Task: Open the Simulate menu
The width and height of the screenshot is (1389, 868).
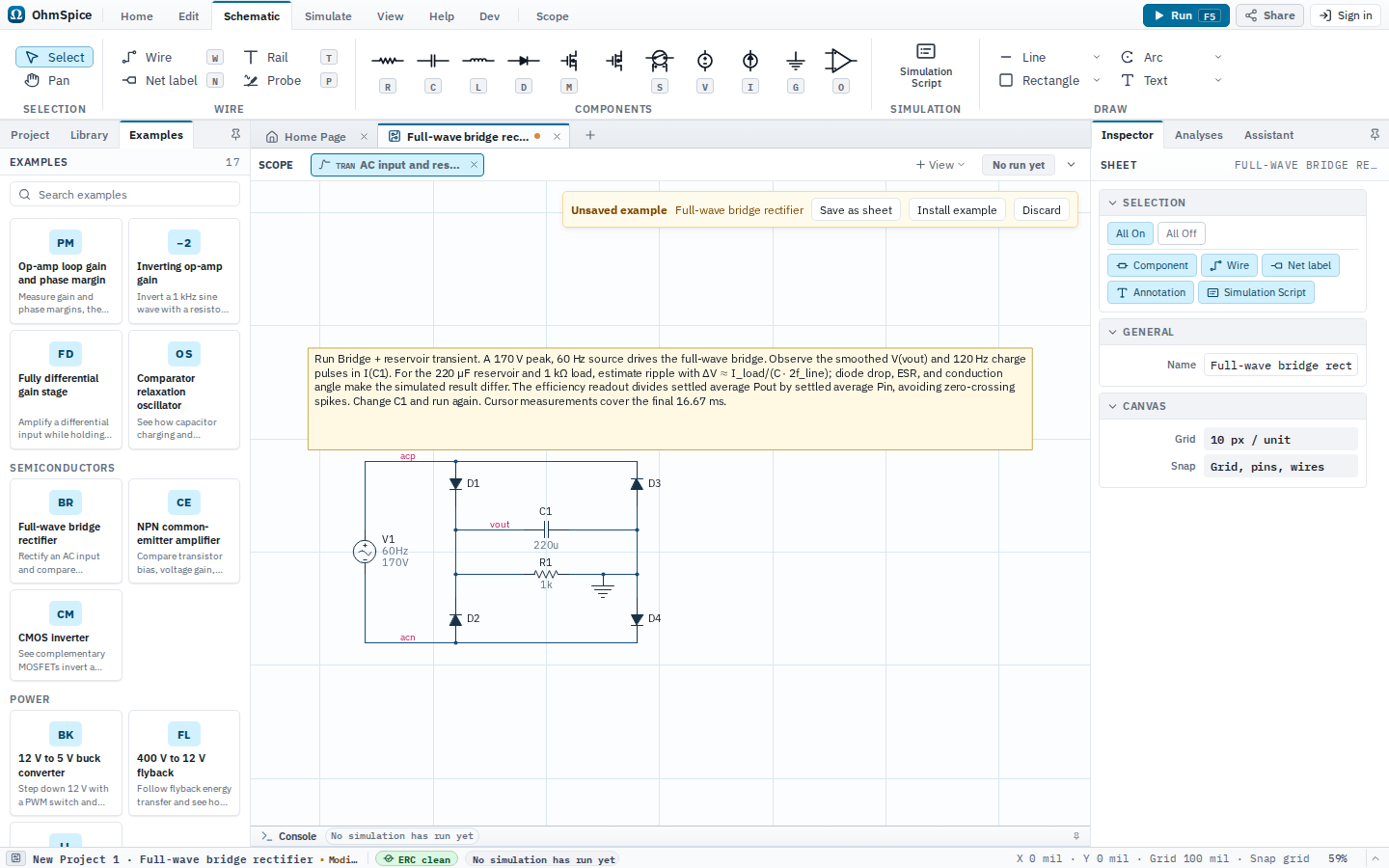Action: [328, 16]
